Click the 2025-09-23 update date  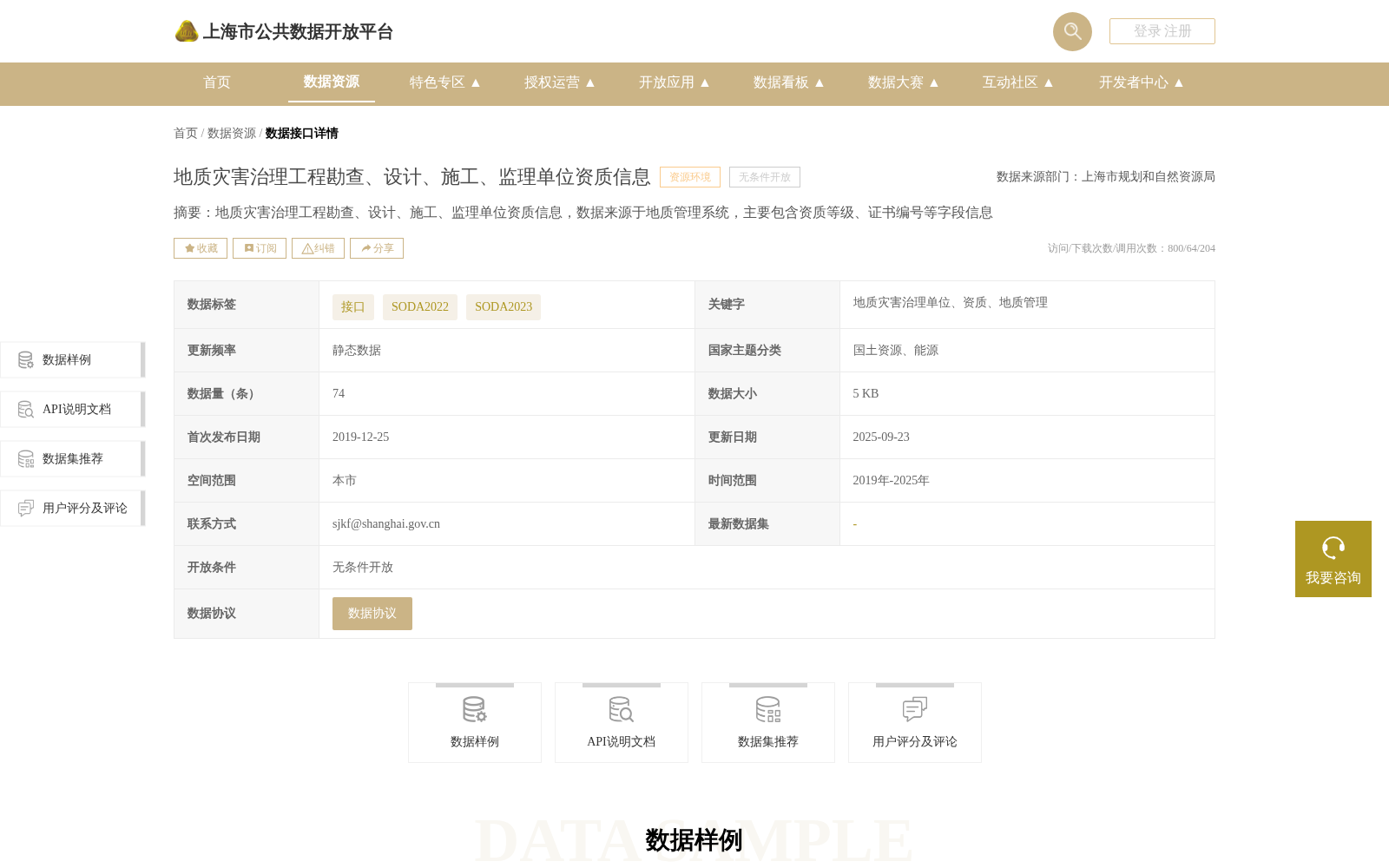[x=881, y=437]
